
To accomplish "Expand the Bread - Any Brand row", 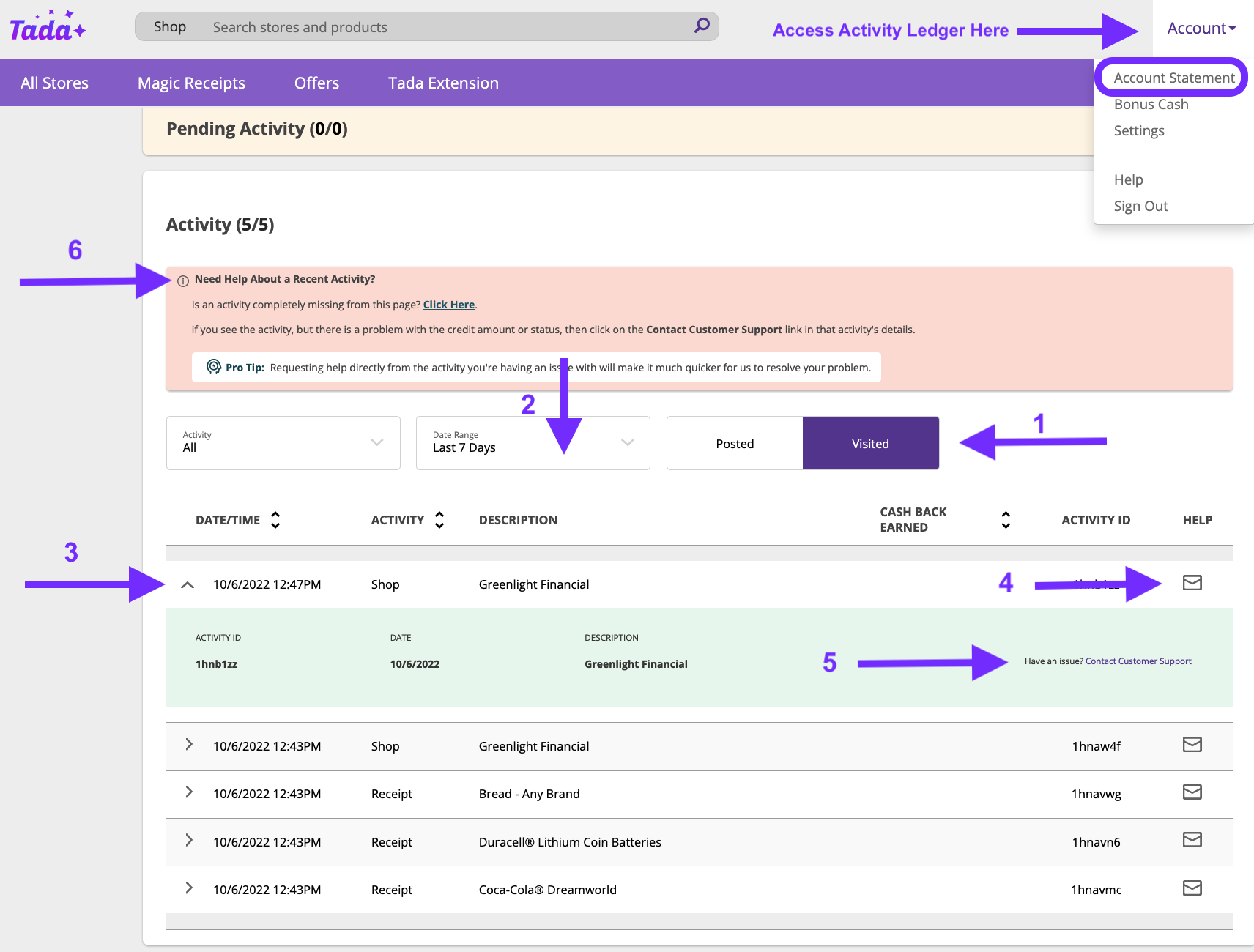I will coord(189,792).
